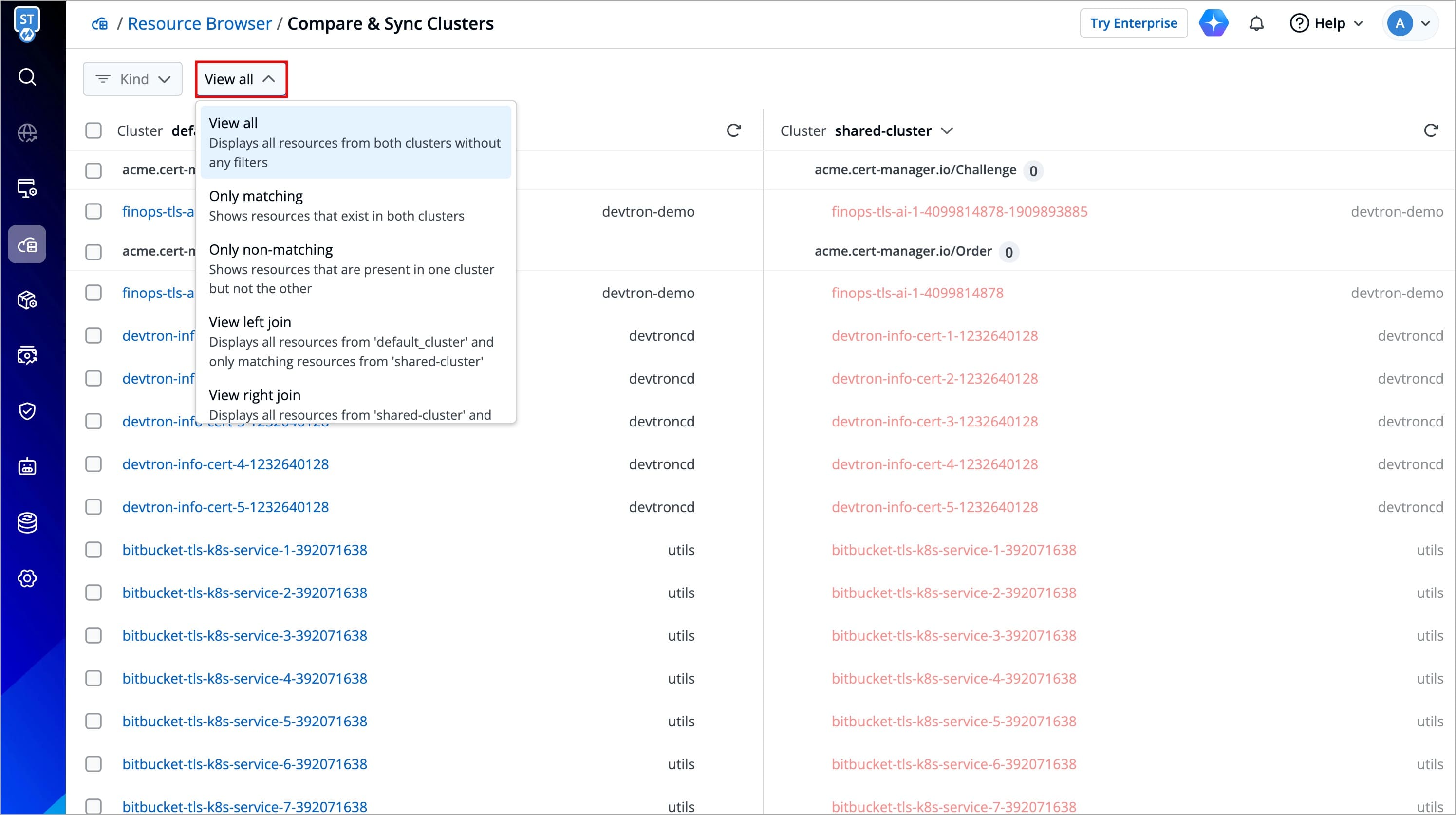Click the Try Enterprise button

(x=1133, y=24)
